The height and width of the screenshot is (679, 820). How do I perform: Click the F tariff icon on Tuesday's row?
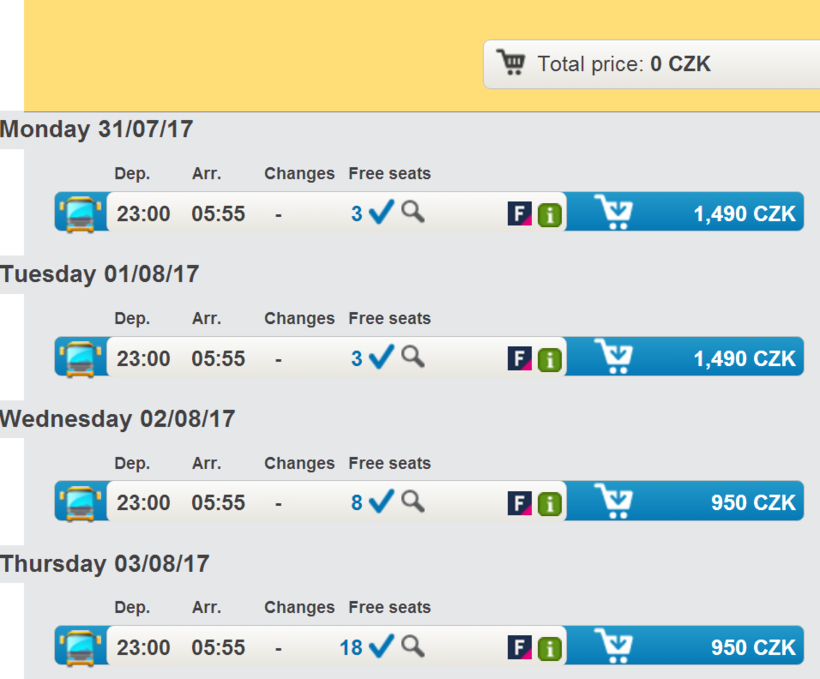point(519,358)
